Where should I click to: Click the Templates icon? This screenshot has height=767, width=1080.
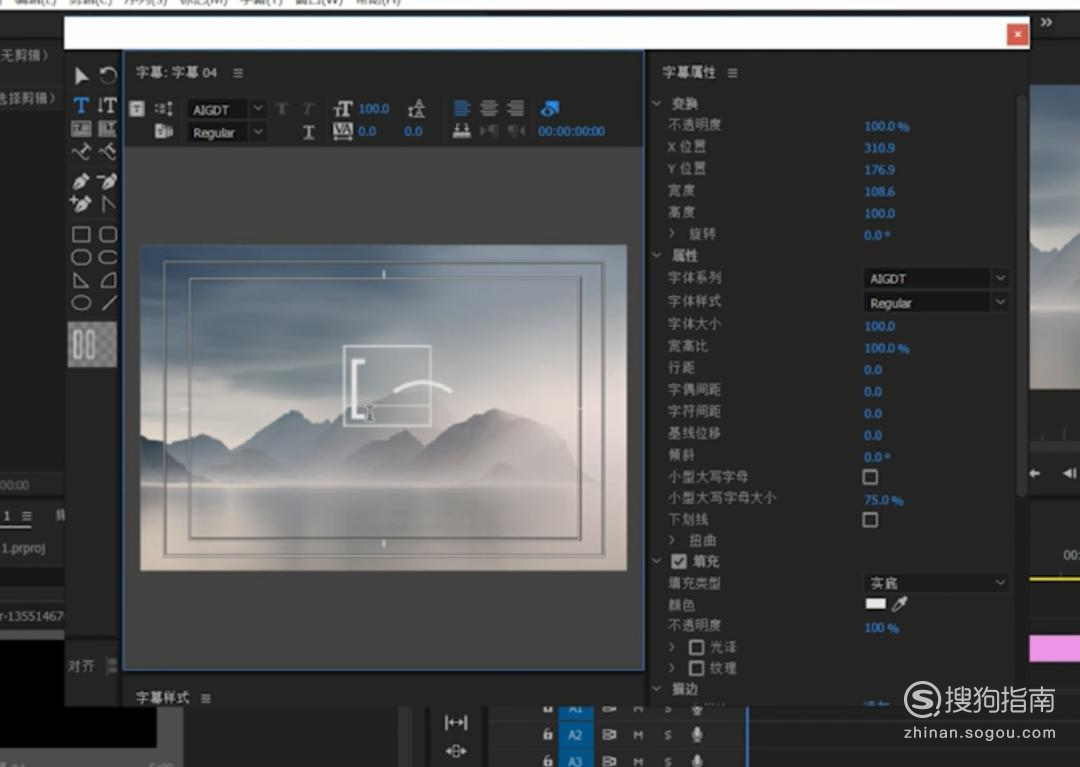pos(164,131)
